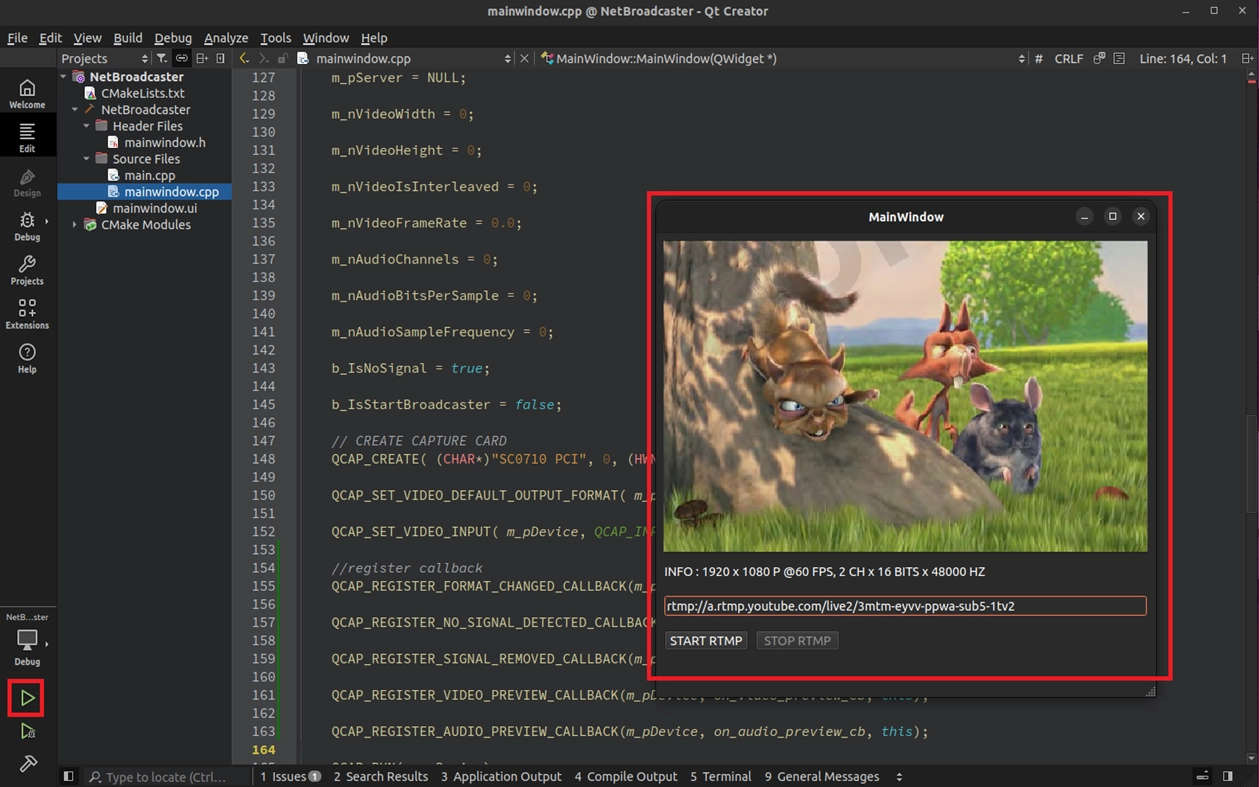Open the Tools menu

pyautogui.click(x=275, y=38)
